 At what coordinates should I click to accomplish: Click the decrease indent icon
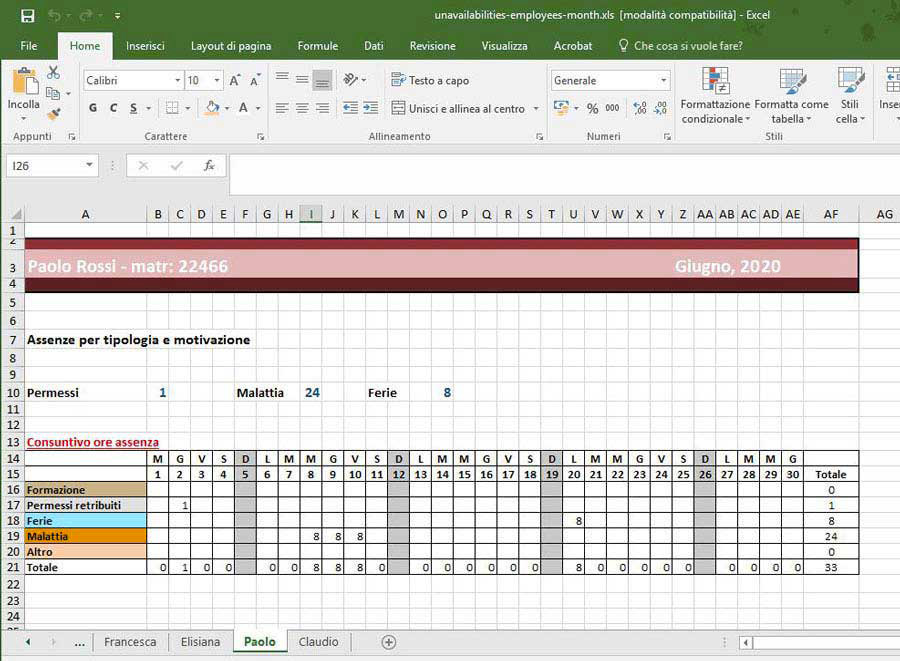pyautogui.click(x=350, y=108)
